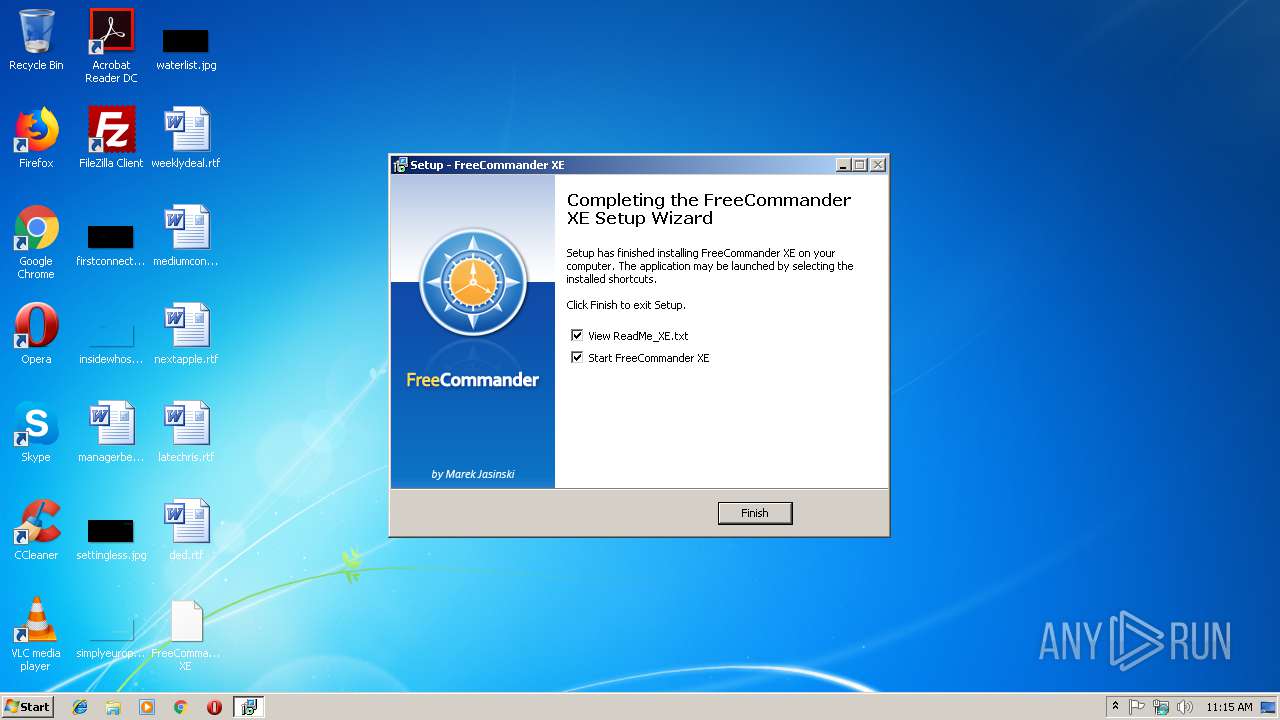Open Windows Explorer from taskbar

(x=113, y=707)
